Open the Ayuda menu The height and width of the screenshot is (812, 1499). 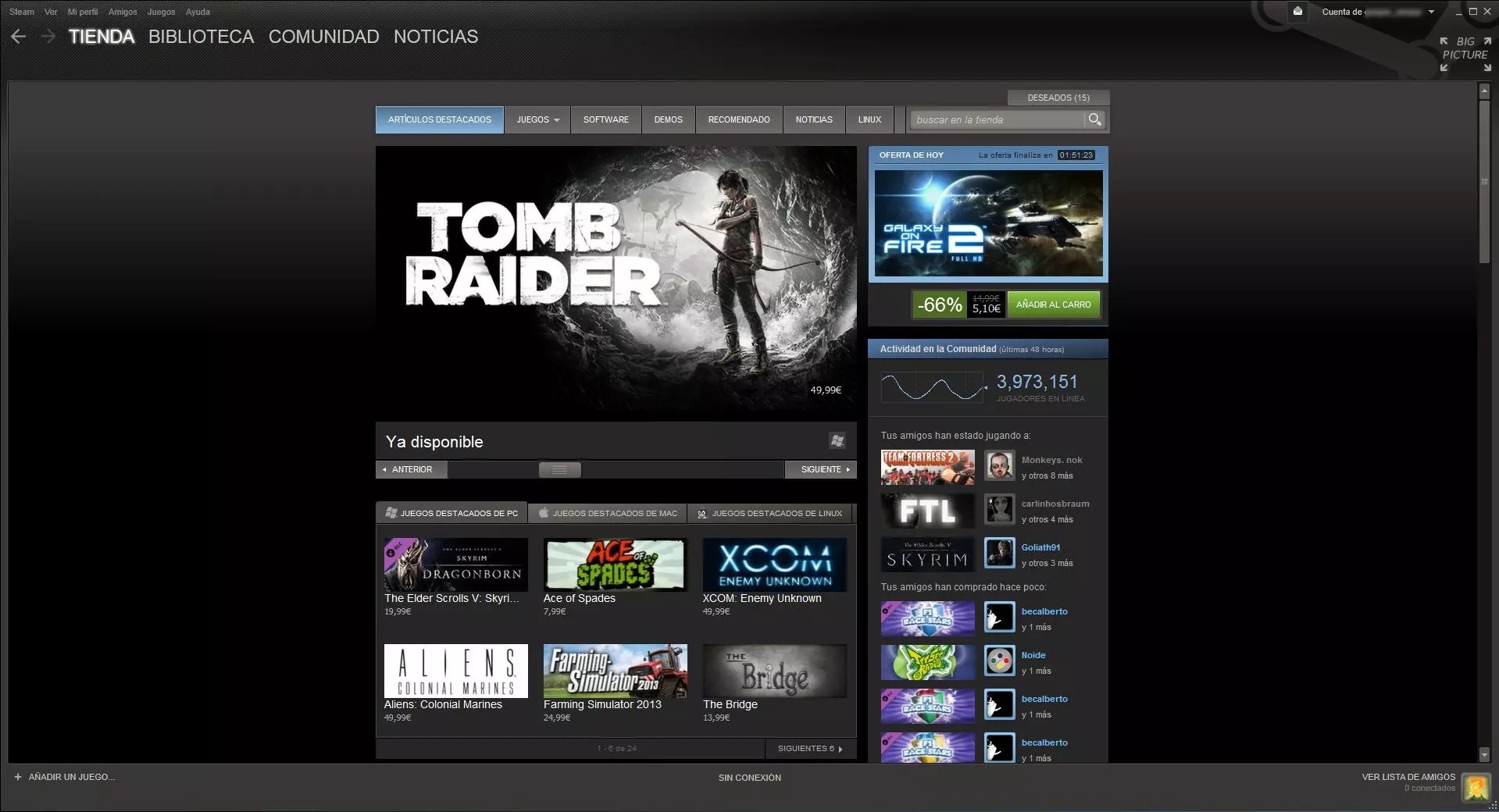(198, 12)
